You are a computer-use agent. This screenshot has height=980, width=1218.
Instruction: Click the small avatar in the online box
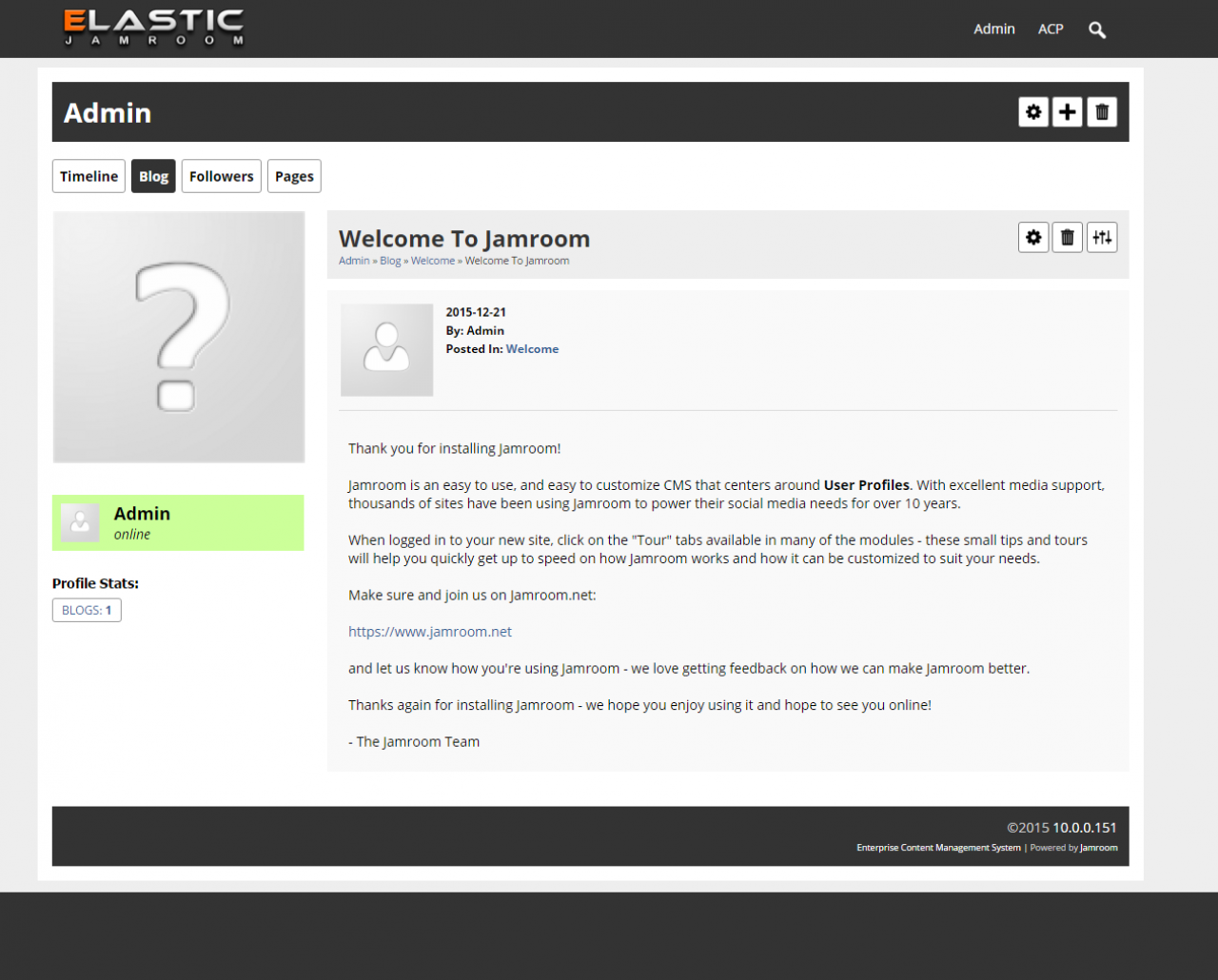(x=80, y=523)
